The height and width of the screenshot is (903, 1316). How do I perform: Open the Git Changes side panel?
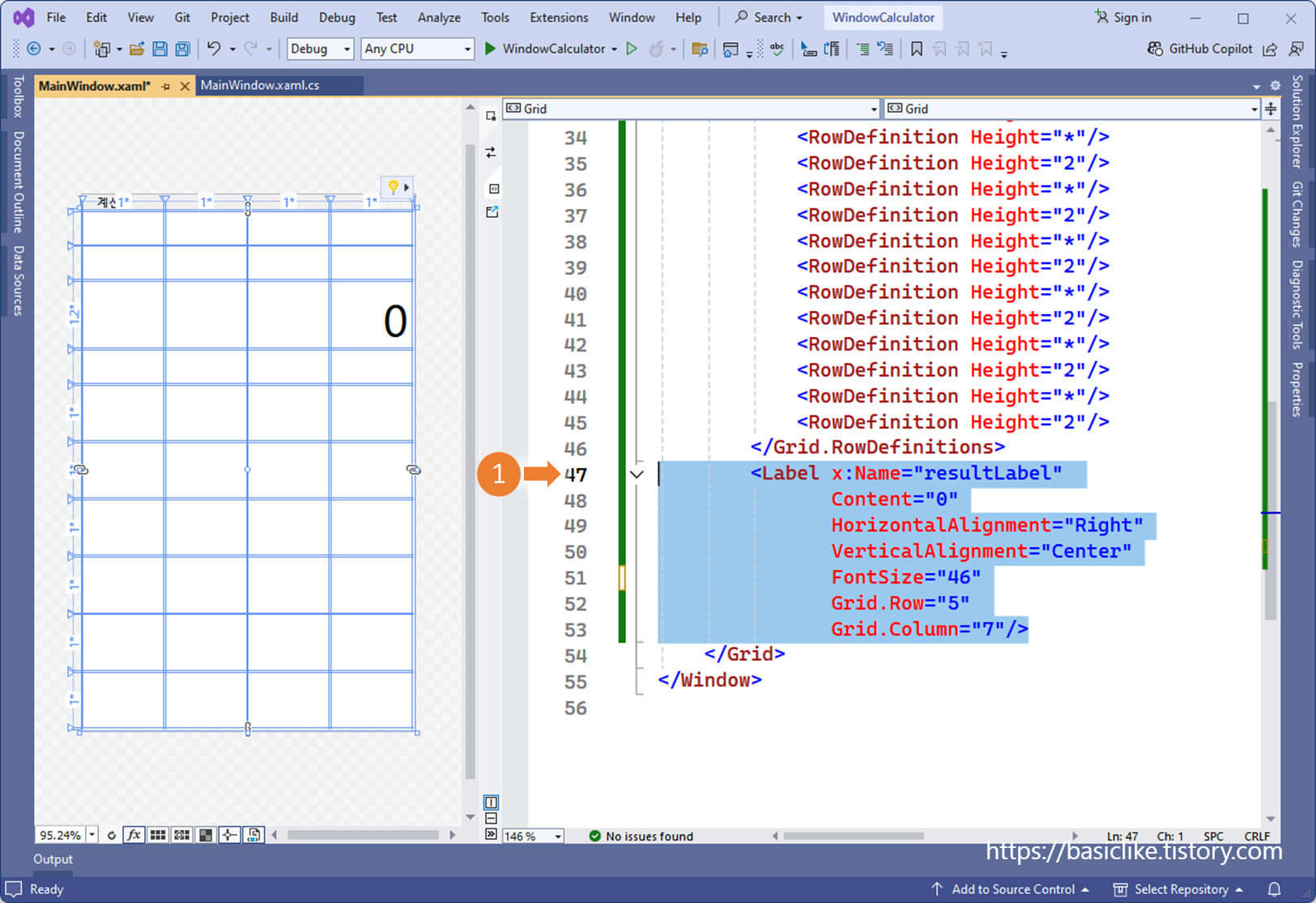[1297, 215]
